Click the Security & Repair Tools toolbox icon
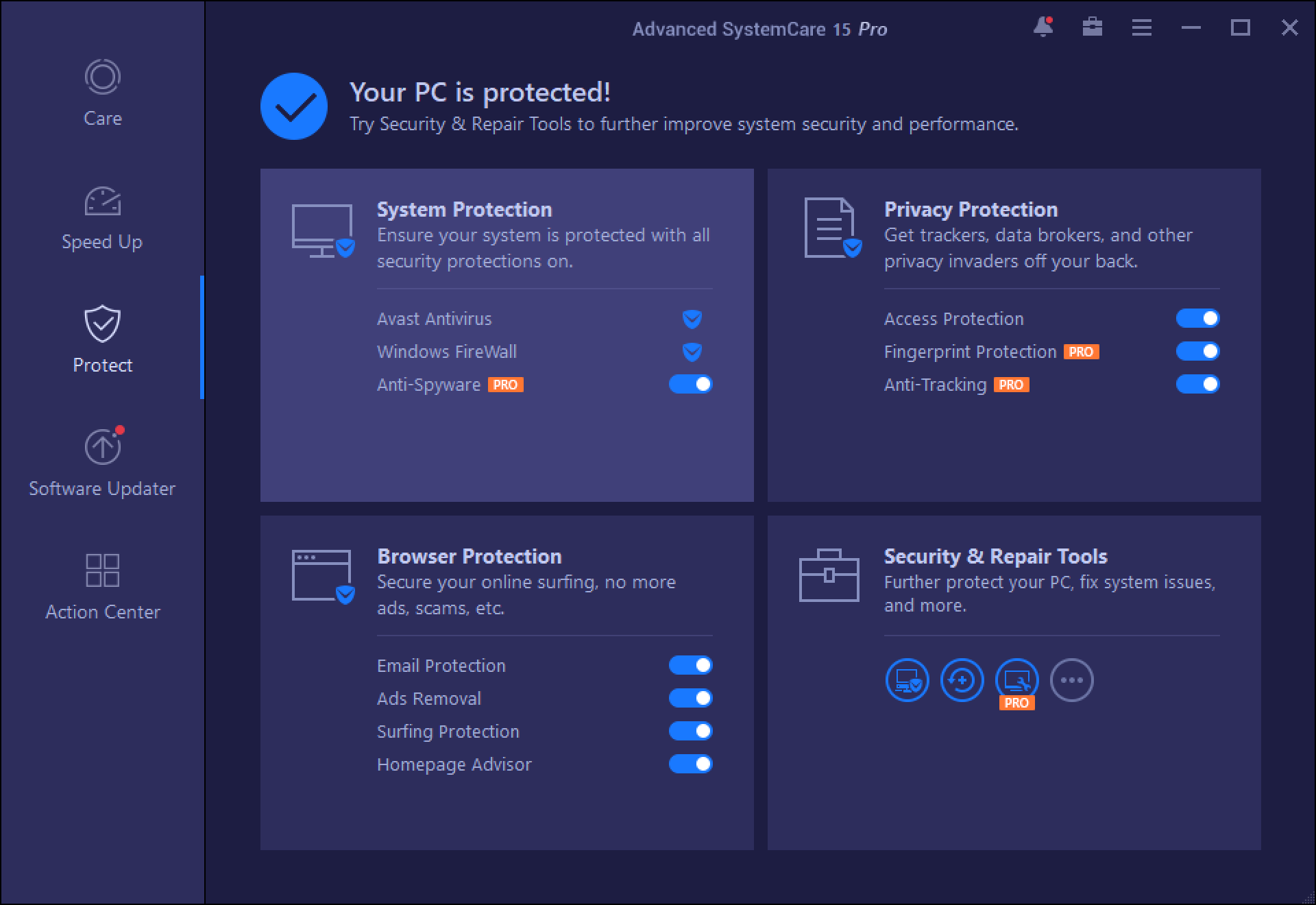 829,575
